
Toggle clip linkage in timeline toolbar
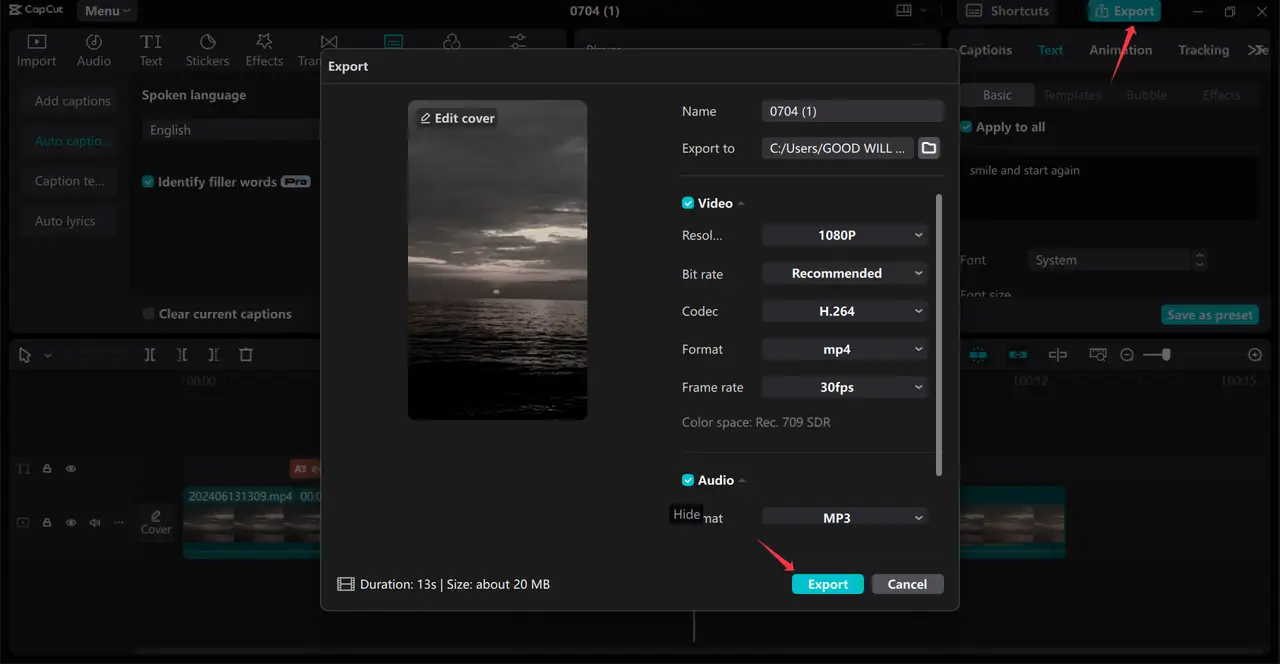pos(1018,355)
